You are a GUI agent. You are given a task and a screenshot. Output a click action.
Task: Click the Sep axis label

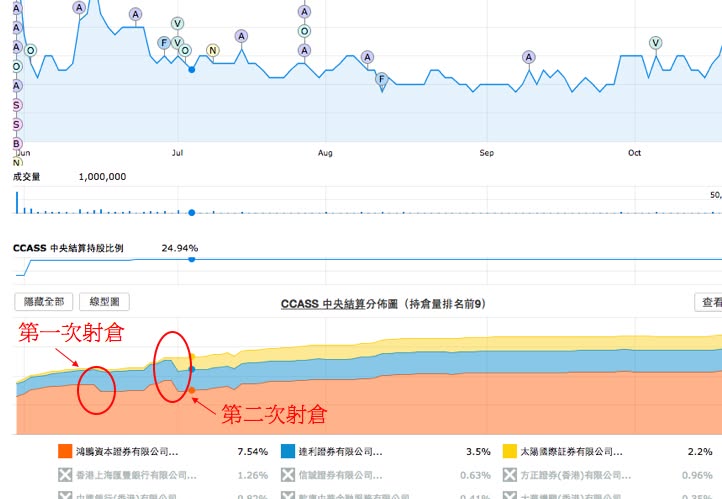(x=487, y=153)
